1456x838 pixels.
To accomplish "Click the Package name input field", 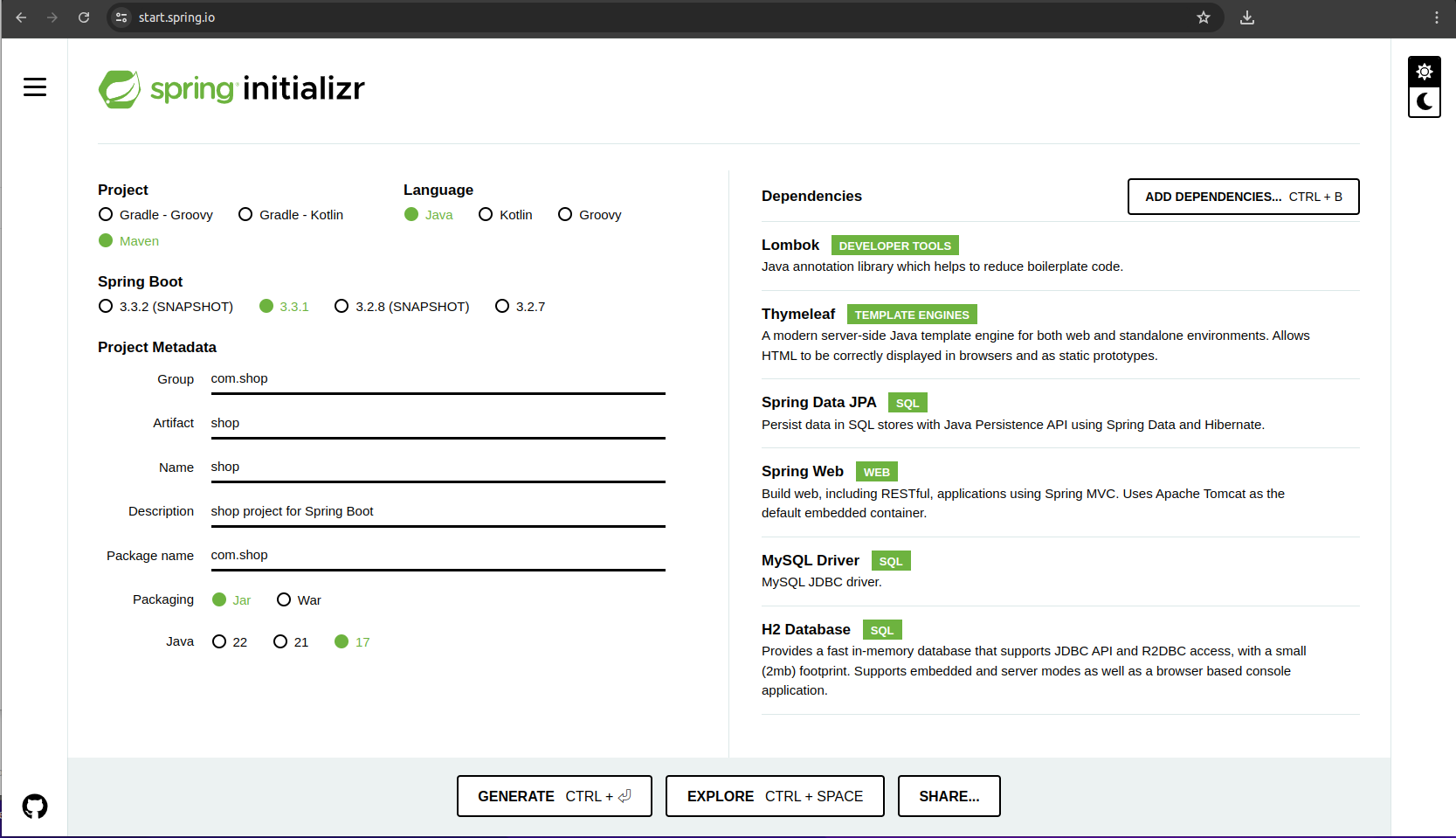I will tap(438, 556).
